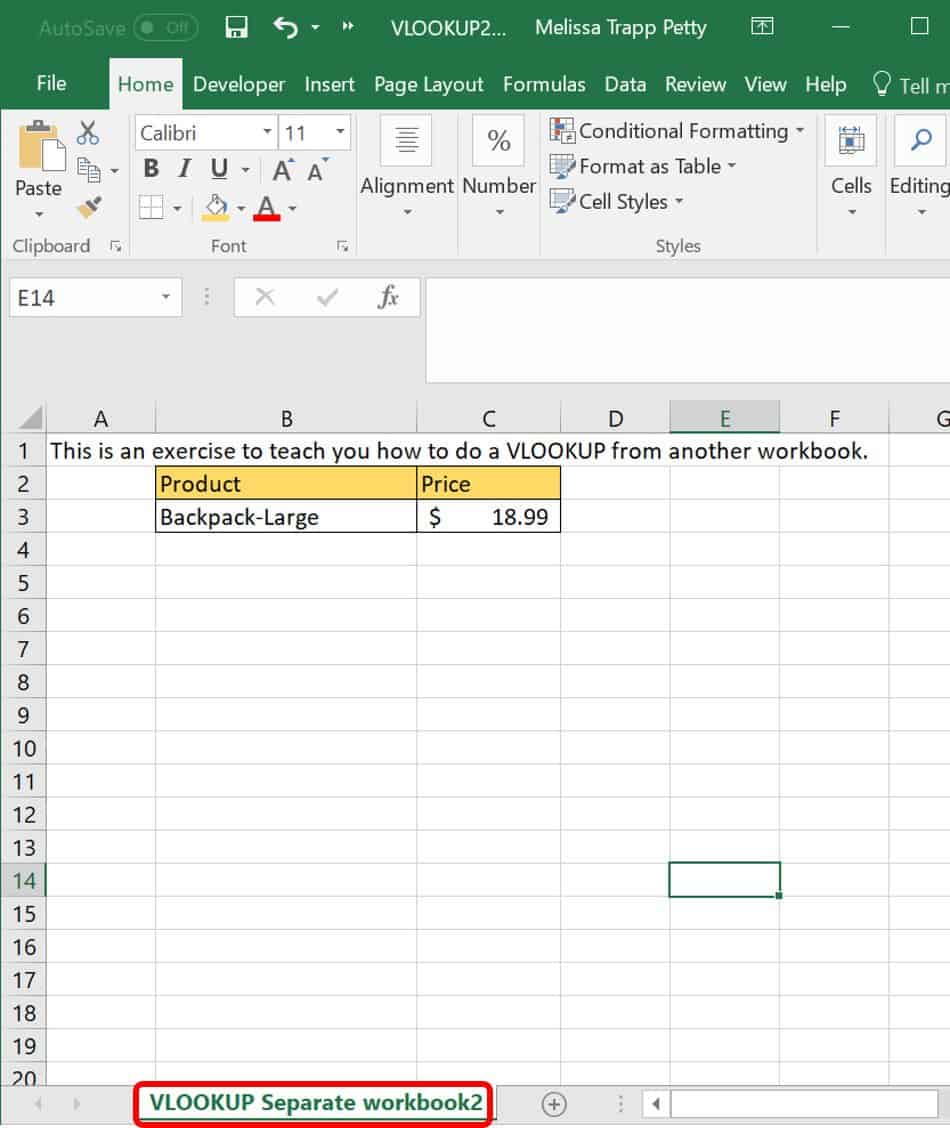This screenshot has height=1128, width=950.
Task: Open the font size dropdown
Action: [x=340, y=133]
